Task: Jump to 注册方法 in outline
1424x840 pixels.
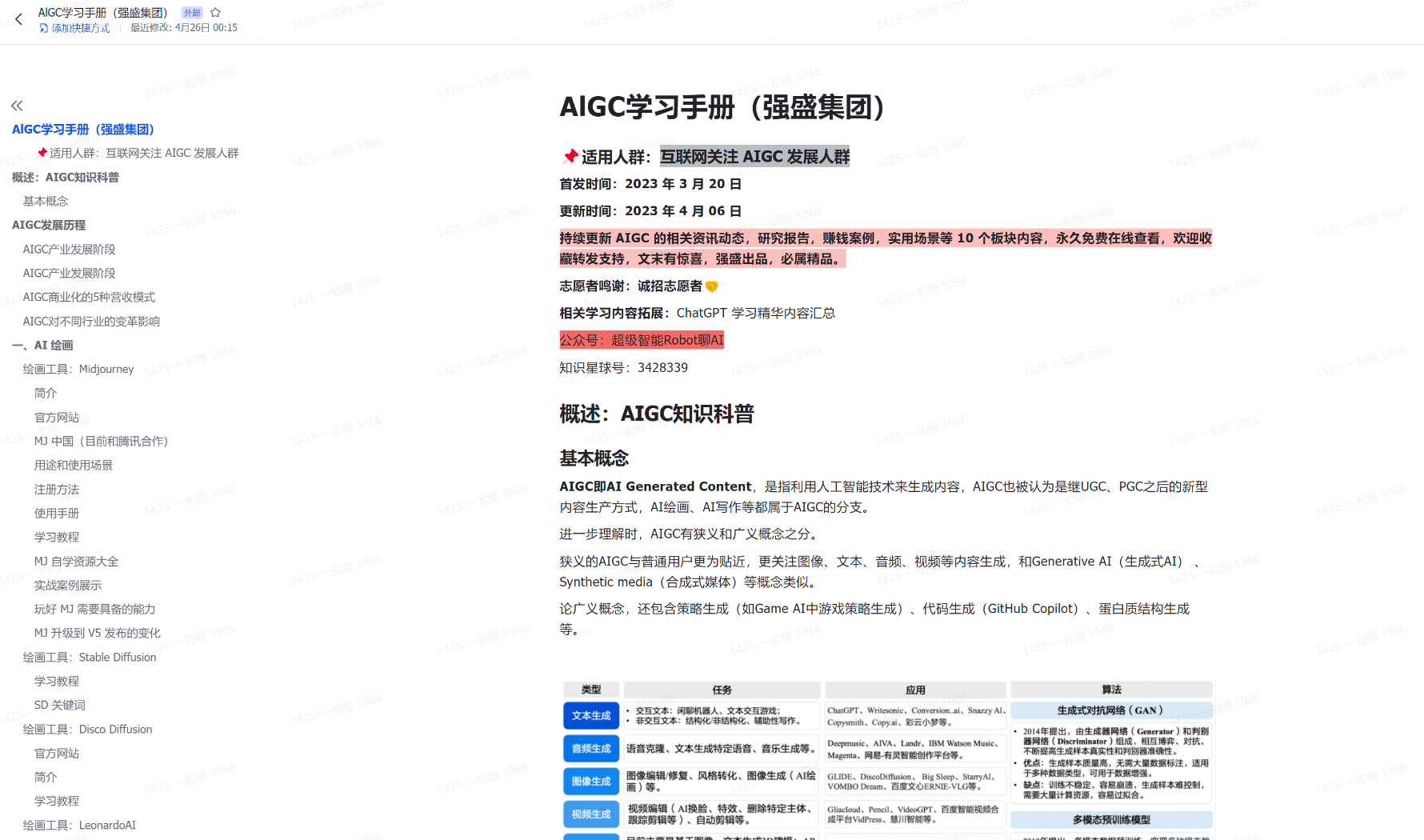Action: [x=57, y=490]
